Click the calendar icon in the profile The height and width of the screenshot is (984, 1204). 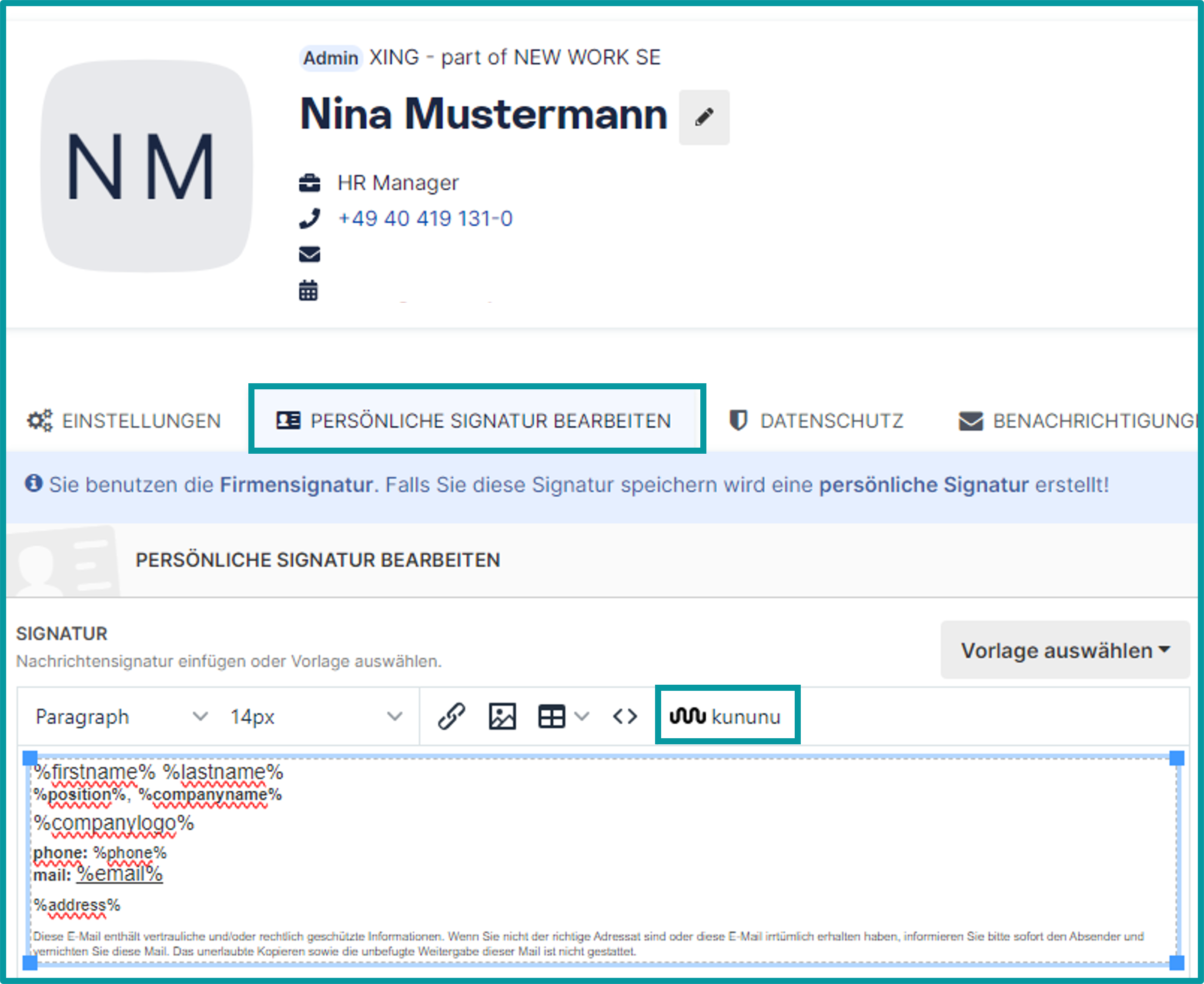coord(308,290)
